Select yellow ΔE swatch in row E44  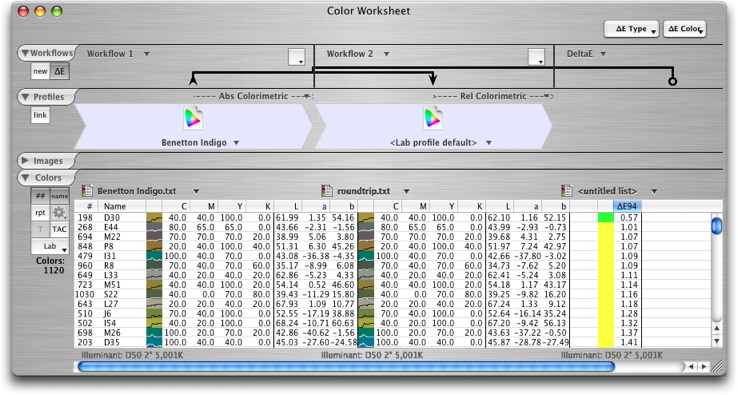606,227
